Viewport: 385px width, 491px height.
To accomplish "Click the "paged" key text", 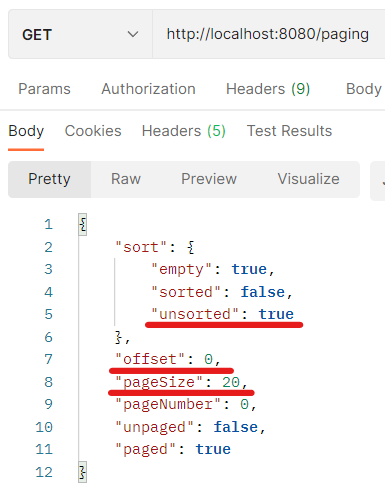I will [x=145, y=450].
